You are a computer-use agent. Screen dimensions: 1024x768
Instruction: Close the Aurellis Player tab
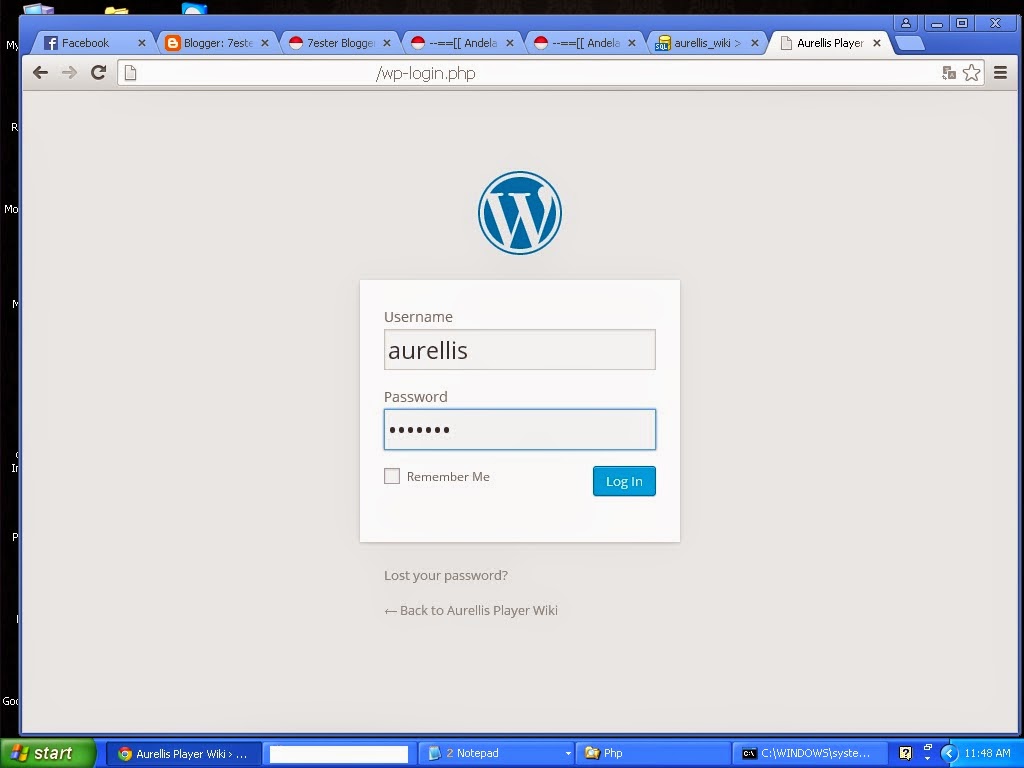point(876,43)
